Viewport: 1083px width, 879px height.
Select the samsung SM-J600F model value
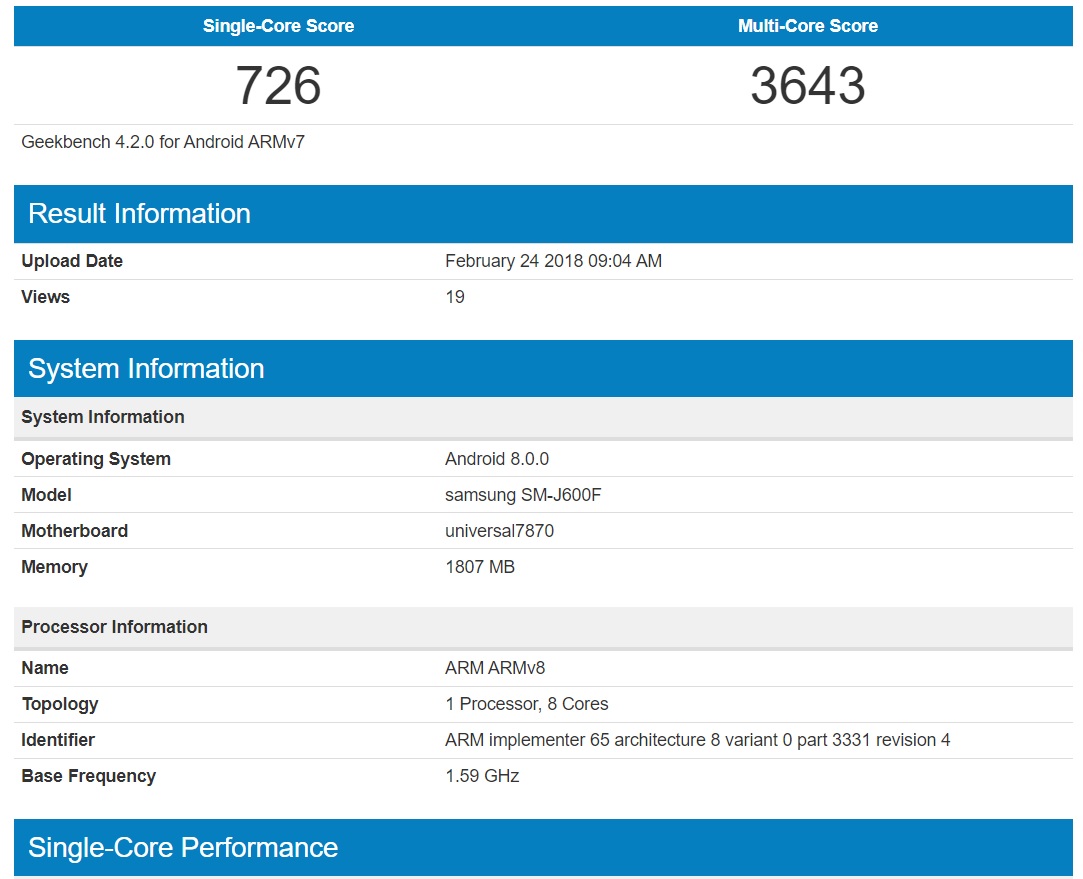click(523, 495)
